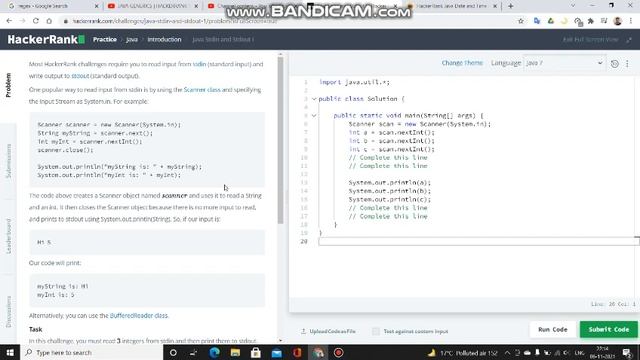Show hidden system tray icons
This screenshot has width=640, height=360.
pos(507,353)
